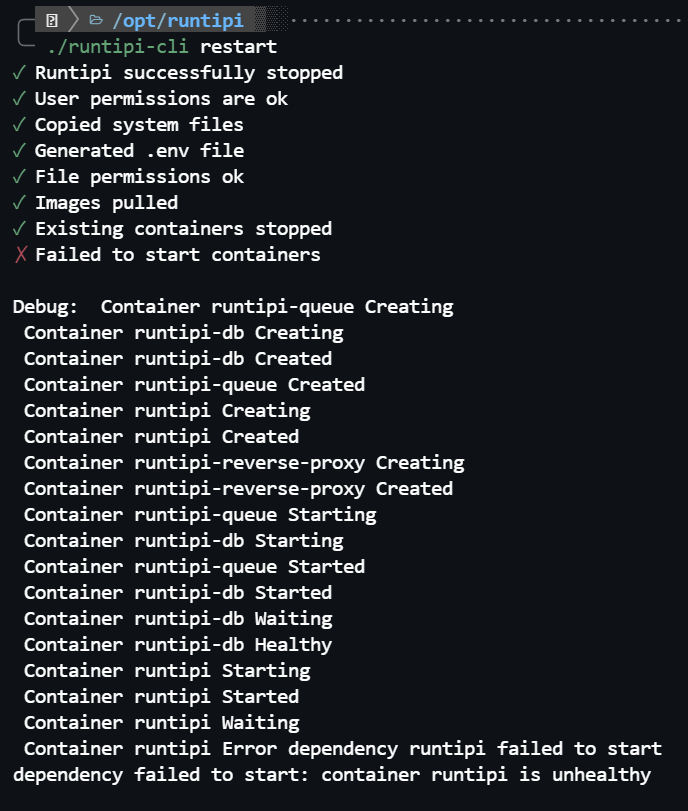Viewport: 688px width, 811px height.
Task: Click the 'Debug:' label
Action: point(46,306)
